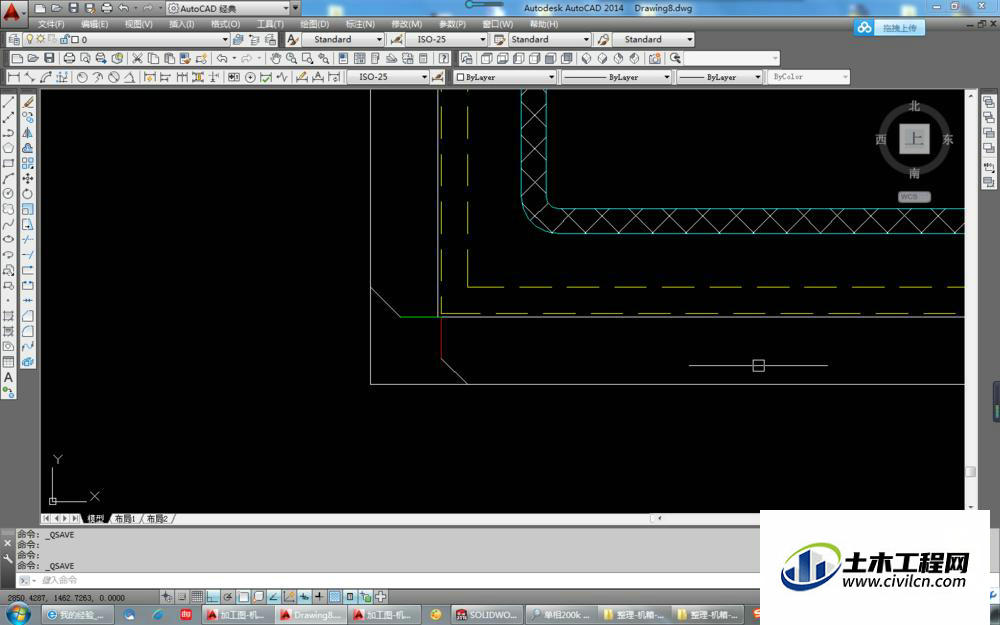Select the Trim tool

click(x=28, y=239)
